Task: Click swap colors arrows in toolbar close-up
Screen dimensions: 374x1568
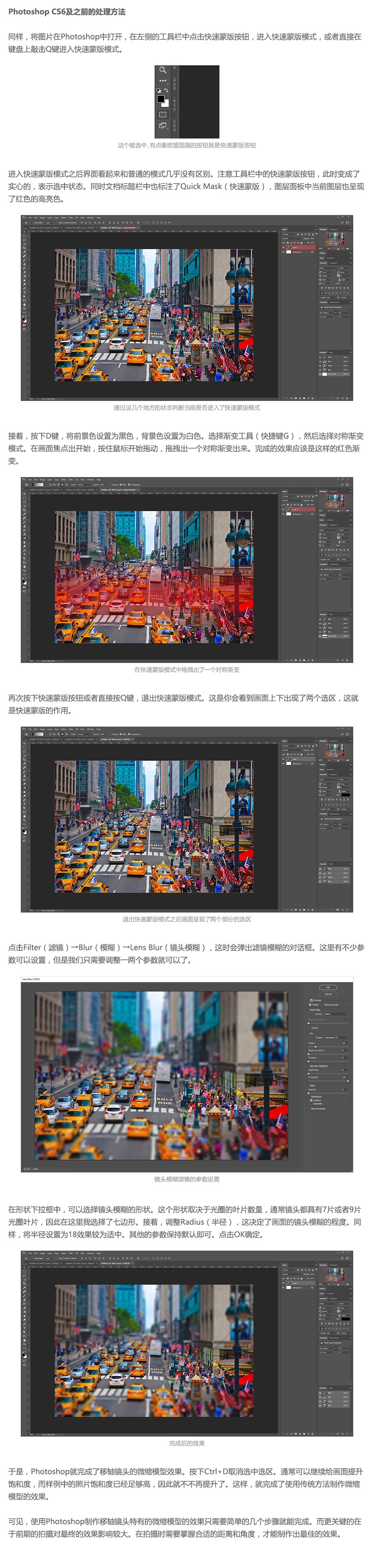Action: 166,90
